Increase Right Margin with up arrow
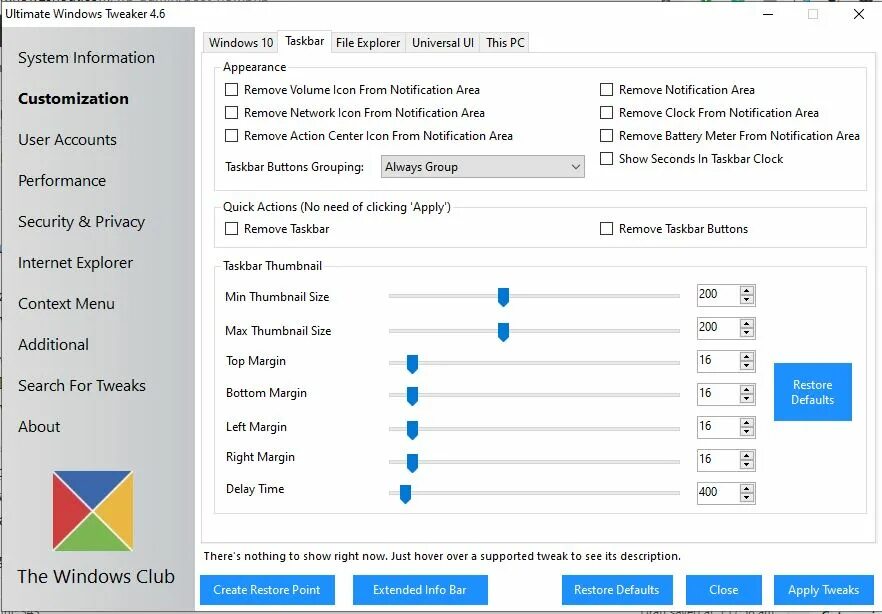Image resolution: width=882 pixels, height=614 pixels. pyautogui.click(x=746, y=455)
